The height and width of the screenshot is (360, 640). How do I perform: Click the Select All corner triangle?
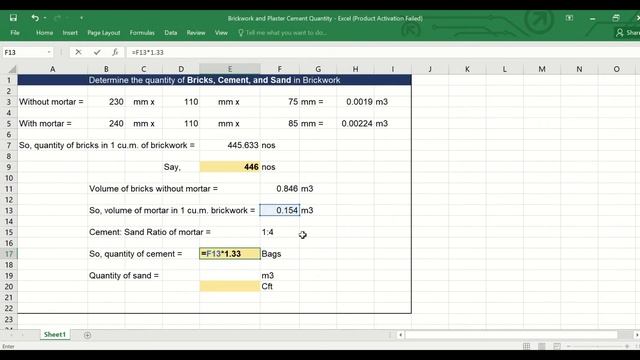[x=12, y=69]
